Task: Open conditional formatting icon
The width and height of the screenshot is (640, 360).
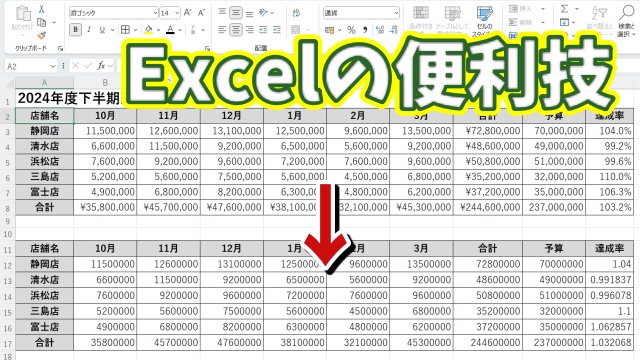Action: pos(421,13)
